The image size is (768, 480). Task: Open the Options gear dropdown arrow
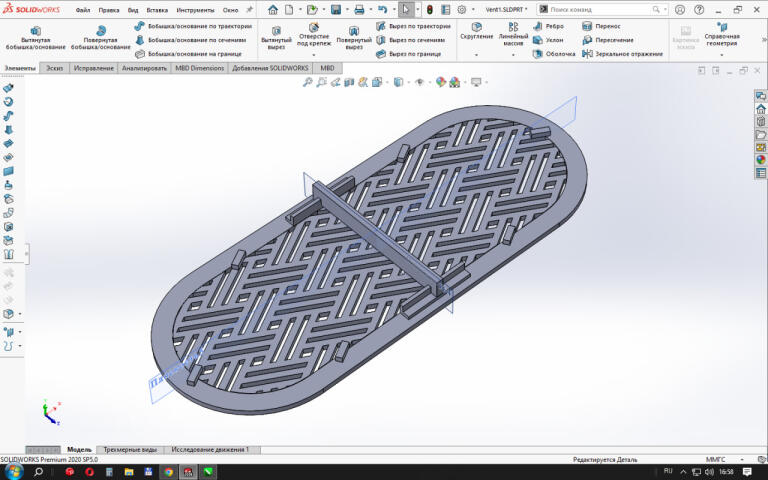pyautogui.click(x=473, y=9)
